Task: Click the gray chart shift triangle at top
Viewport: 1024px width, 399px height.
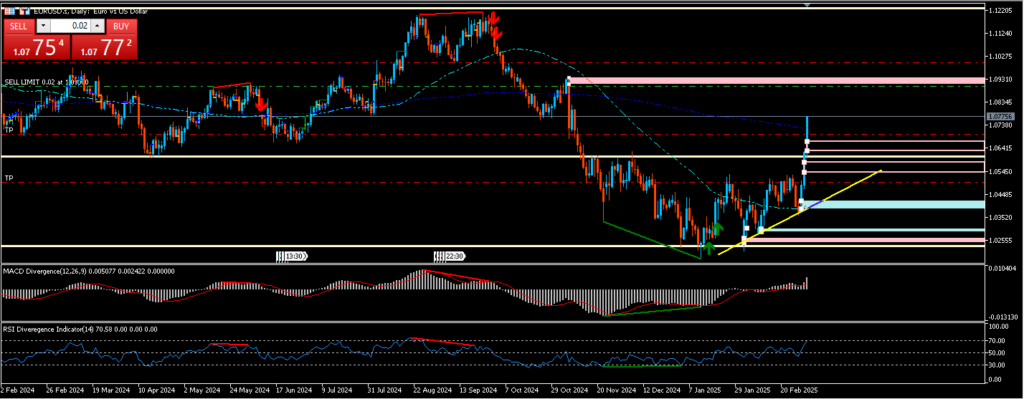Action: point(808,5)
